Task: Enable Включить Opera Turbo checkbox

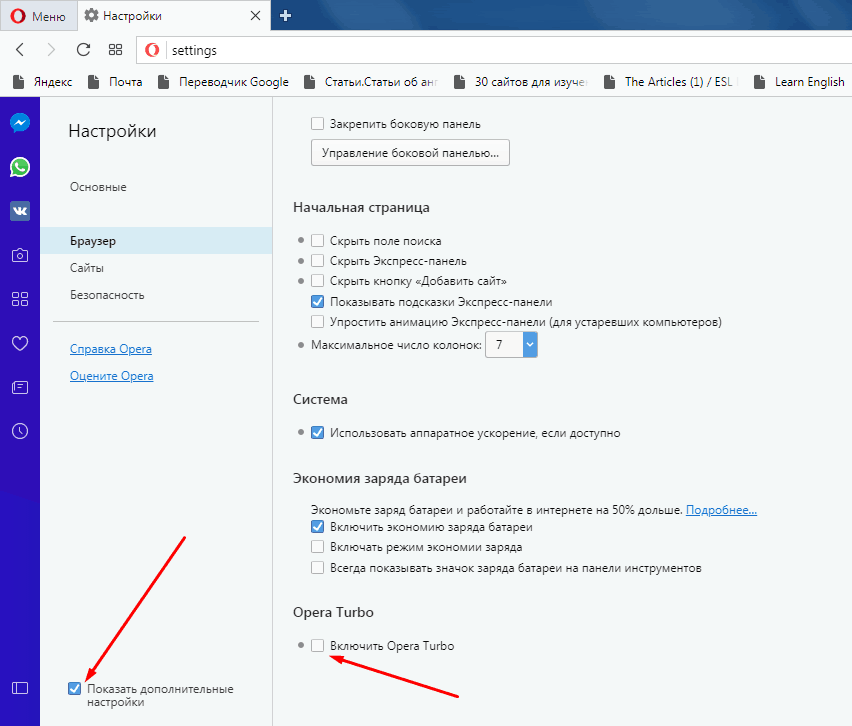Action: pyautogui.click(x=317, y=646)
